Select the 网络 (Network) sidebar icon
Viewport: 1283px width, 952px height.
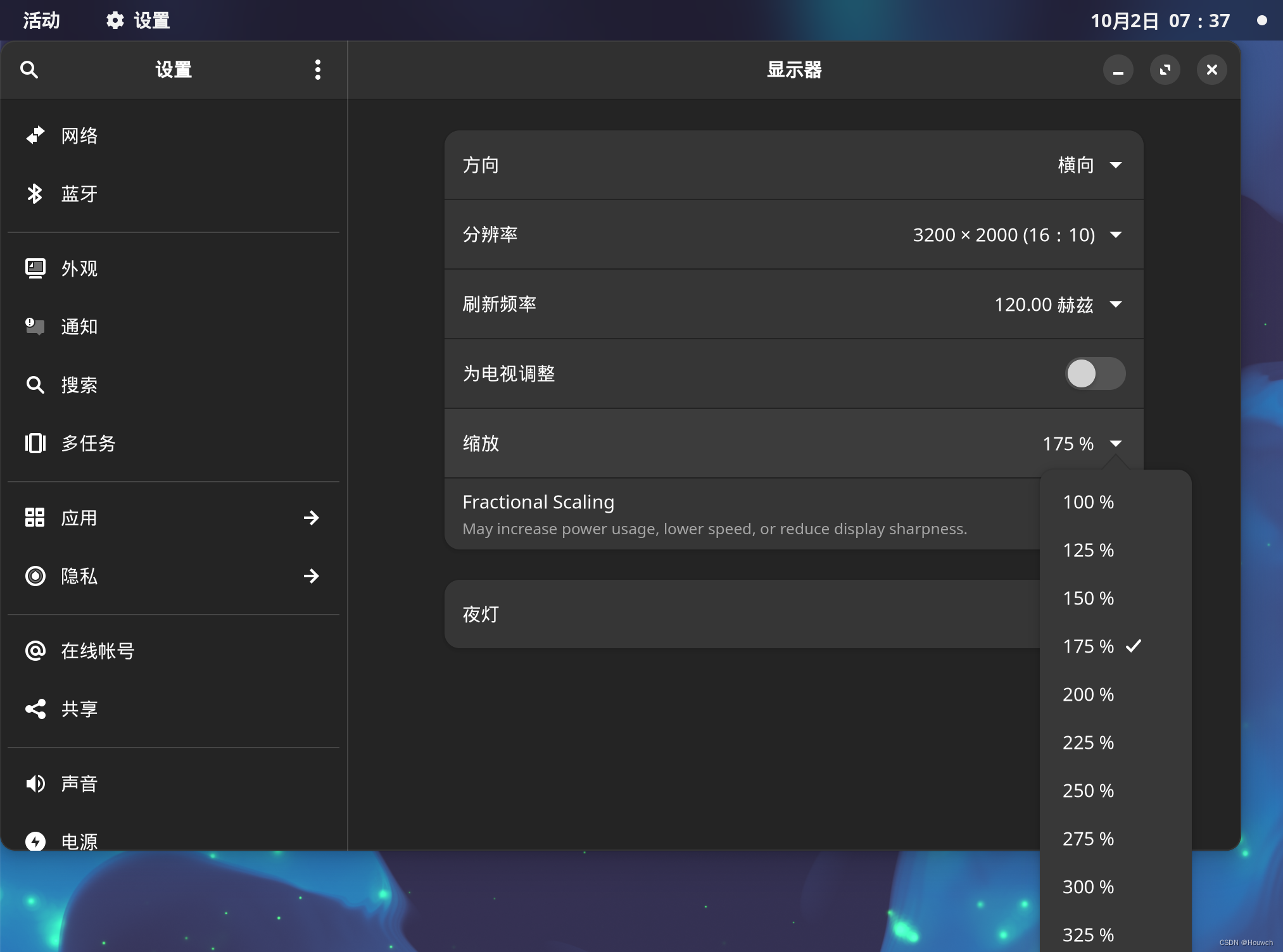click(x=79, y=135)
